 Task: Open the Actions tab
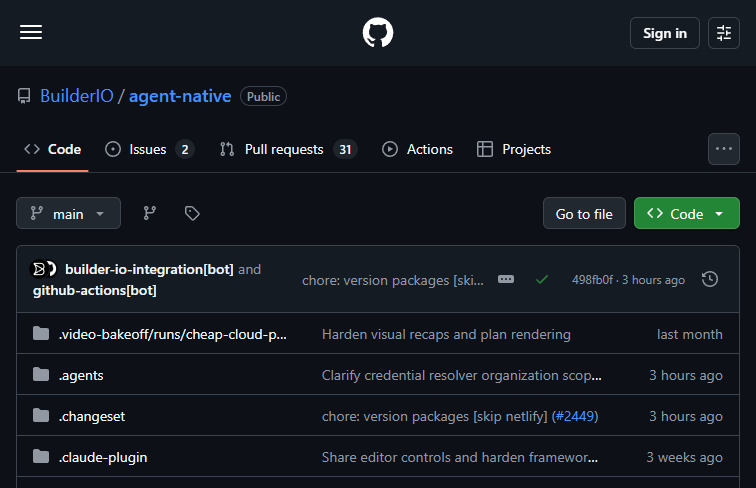tap(418, 149)
